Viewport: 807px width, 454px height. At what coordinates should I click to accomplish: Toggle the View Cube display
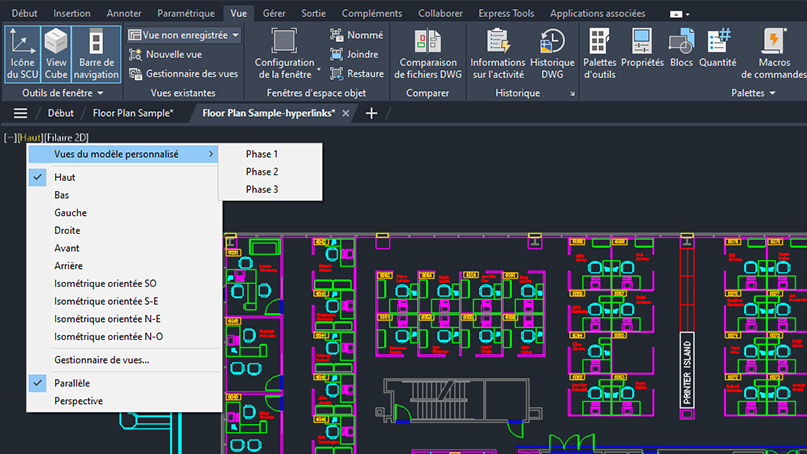56,54
